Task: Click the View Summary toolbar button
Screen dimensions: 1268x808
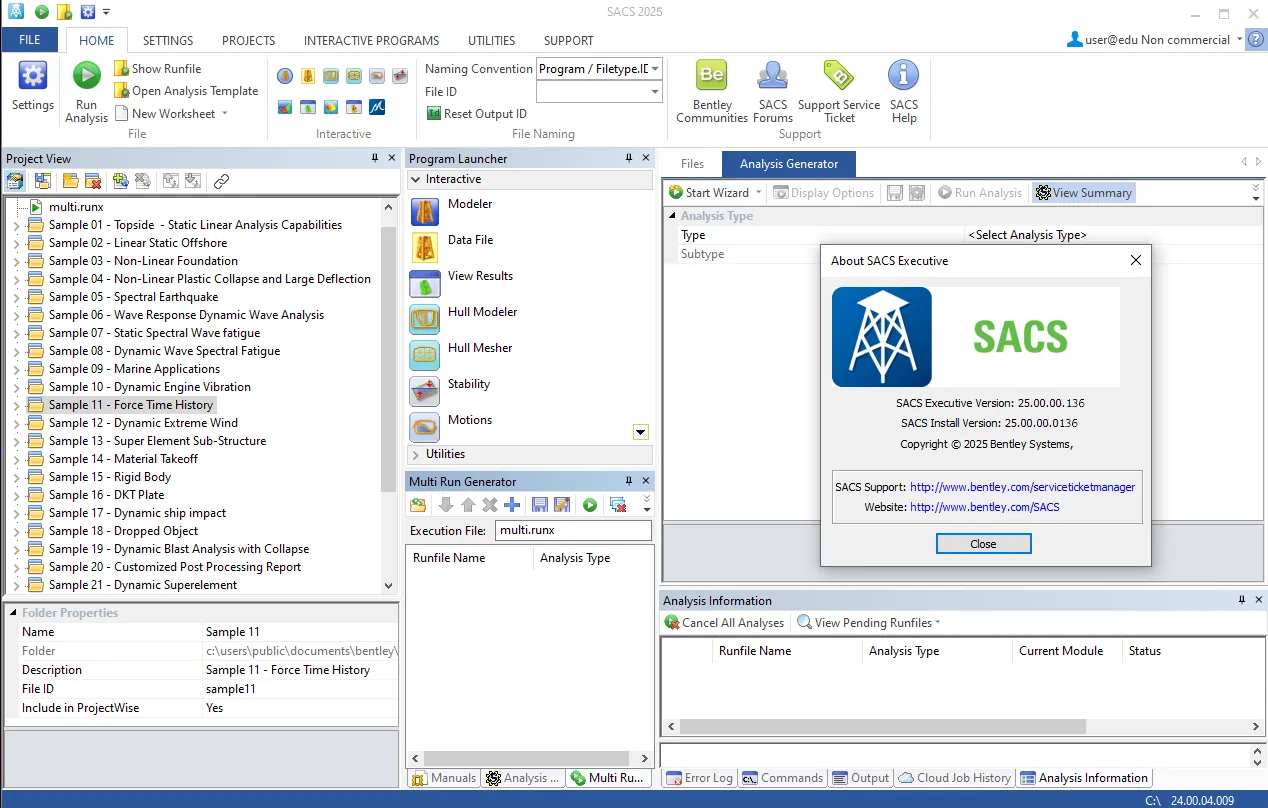Action: (1084, 193)
